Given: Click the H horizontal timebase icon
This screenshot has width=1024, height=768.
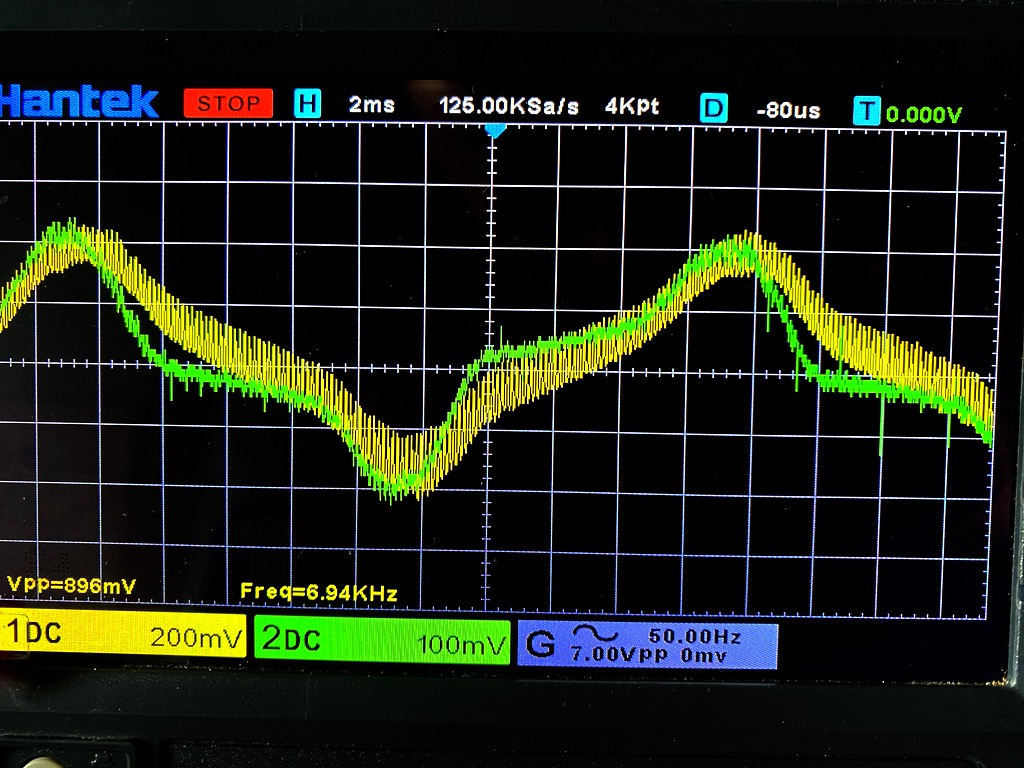Looking at the screenshot, I should (x=307, y=104).
